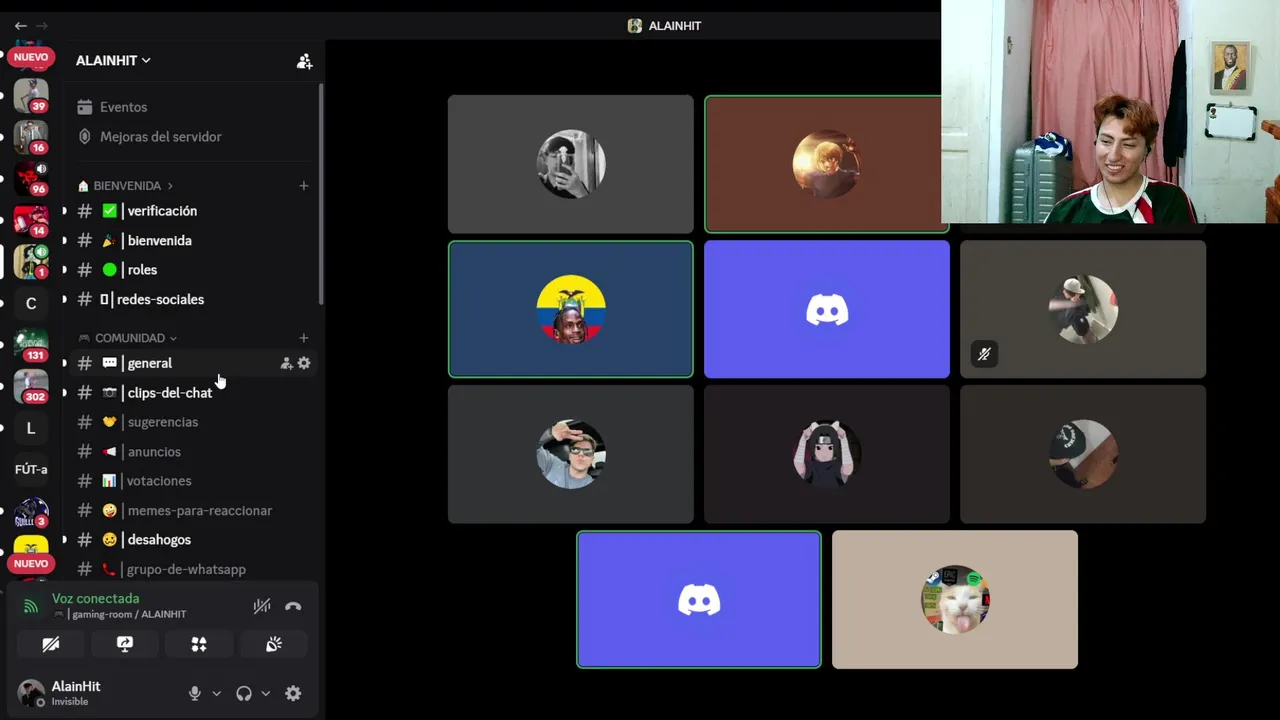The width and height of the screenshot is (1280, 720).
Task: Go back with the left arrow
Action: pos(20,25)
